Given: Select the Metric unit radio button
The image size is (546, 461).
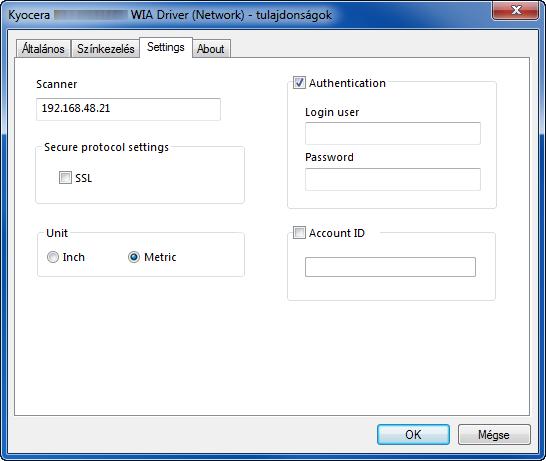Looking at the screenshot, I should 134,257.
